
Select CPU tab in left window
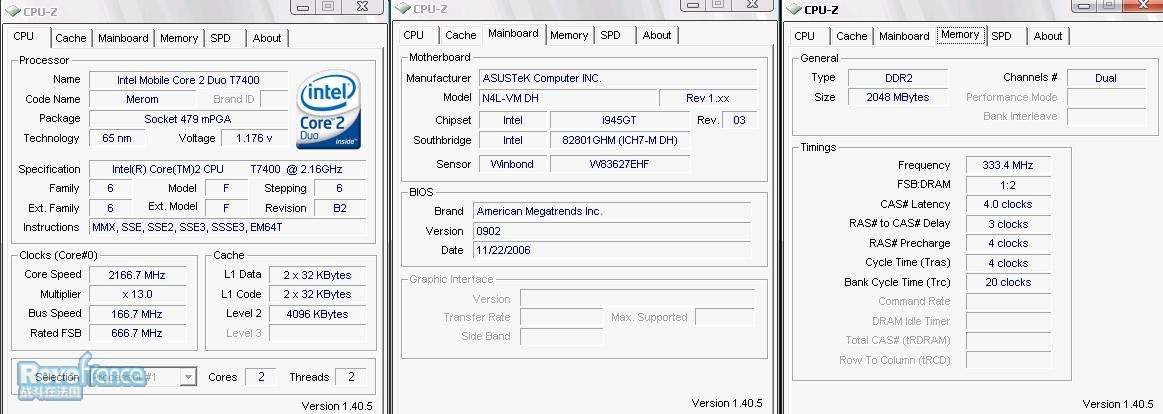[24, 36]
